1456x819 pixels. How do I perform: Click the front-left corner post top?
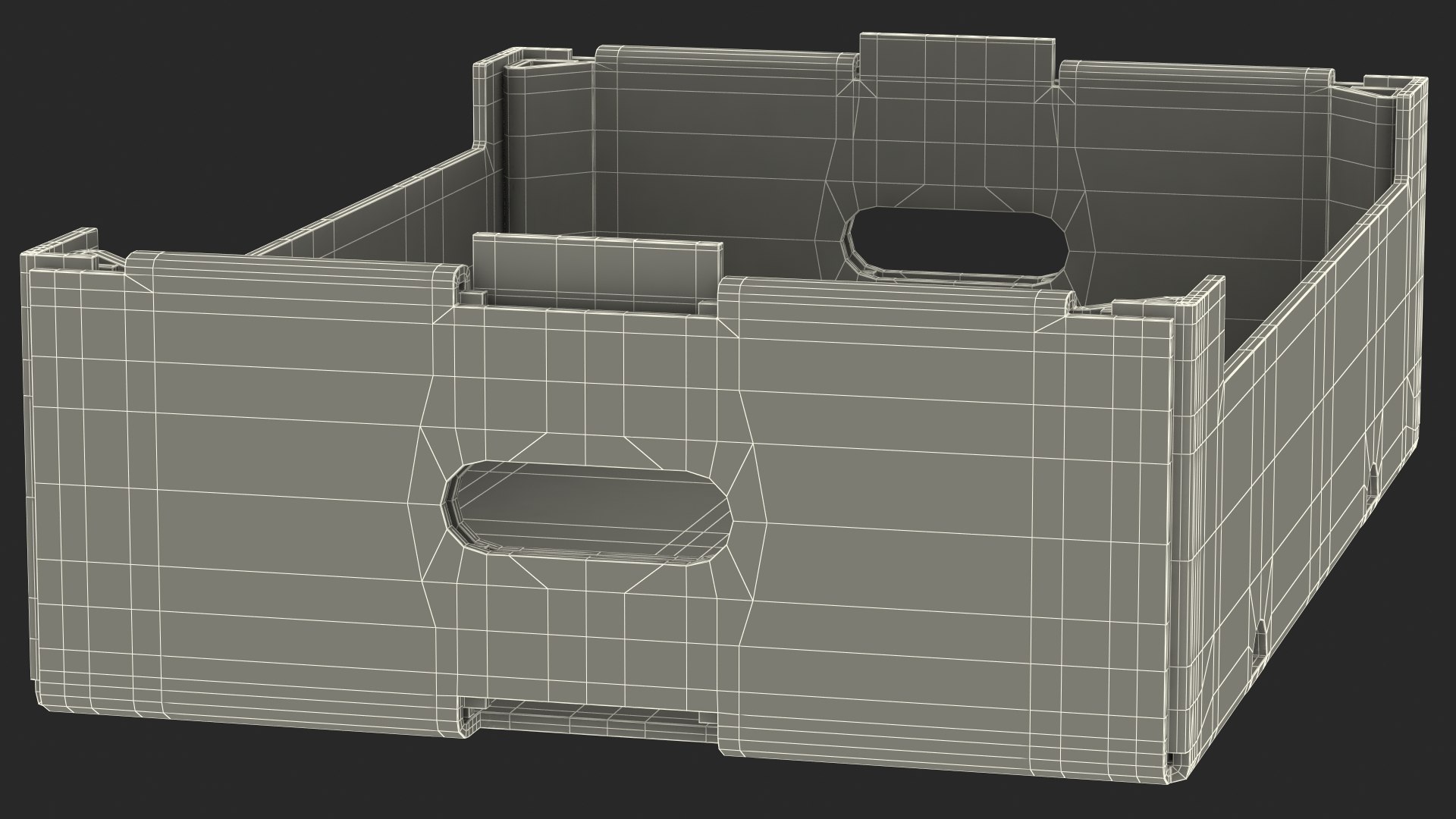click(x=64, y=250)
